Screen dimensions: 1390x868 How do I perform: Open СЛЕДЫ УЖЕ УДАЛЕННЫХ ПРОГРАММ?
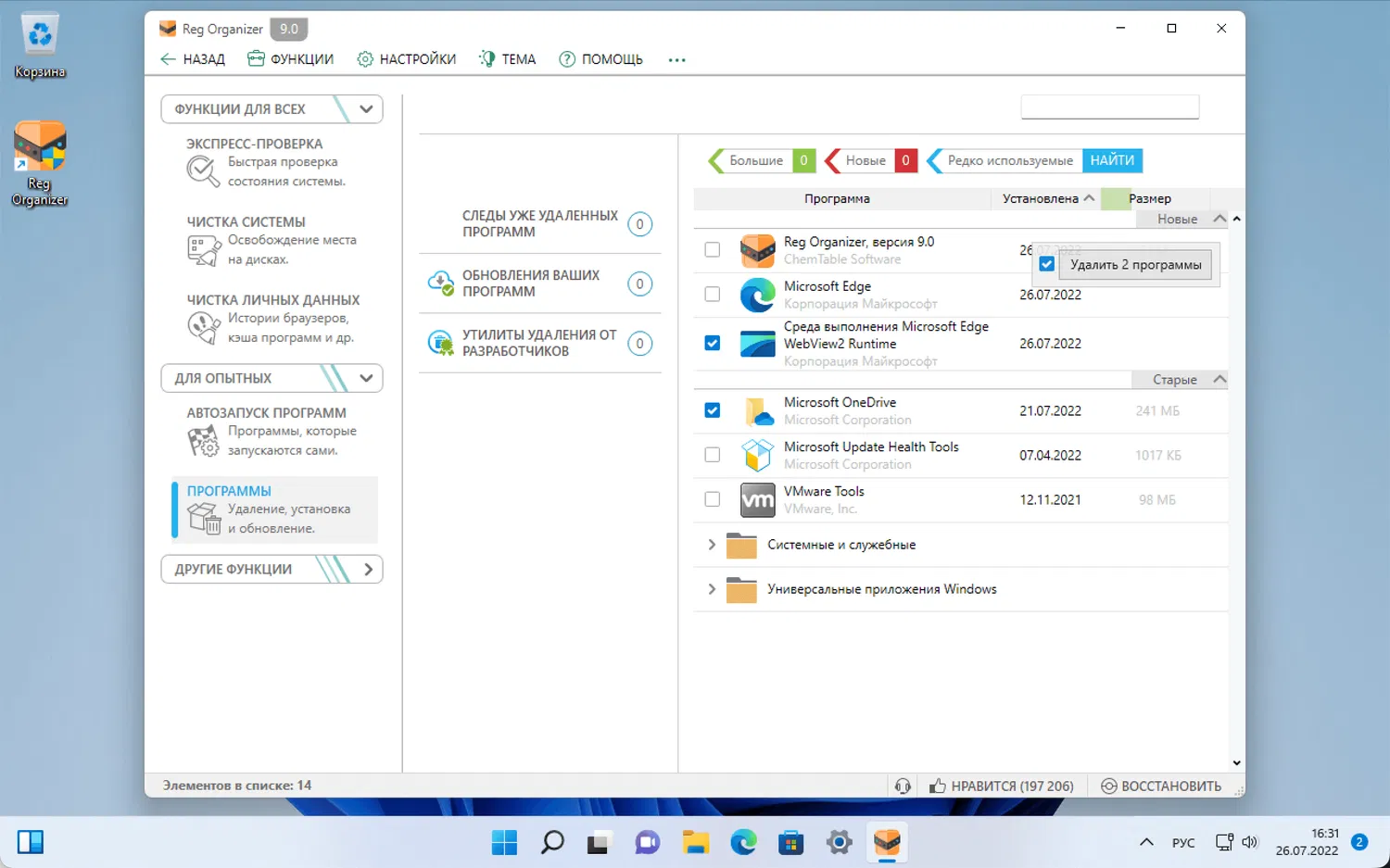[540, 223]
